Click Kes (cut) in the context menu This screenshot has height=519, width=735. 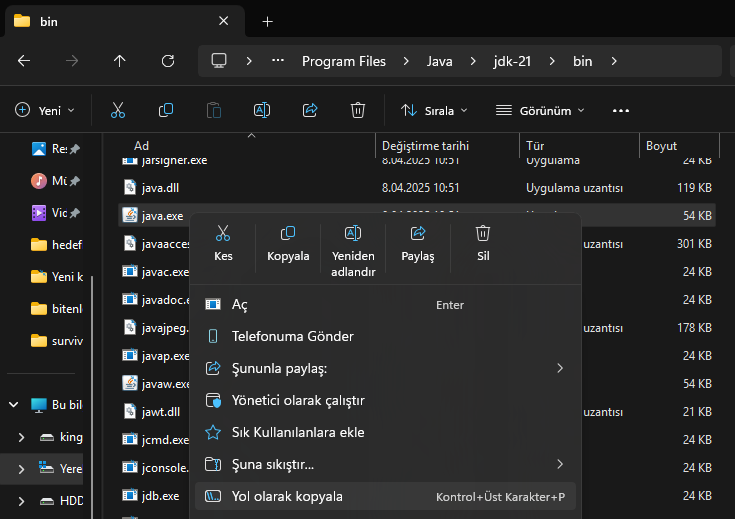[223, 244]
